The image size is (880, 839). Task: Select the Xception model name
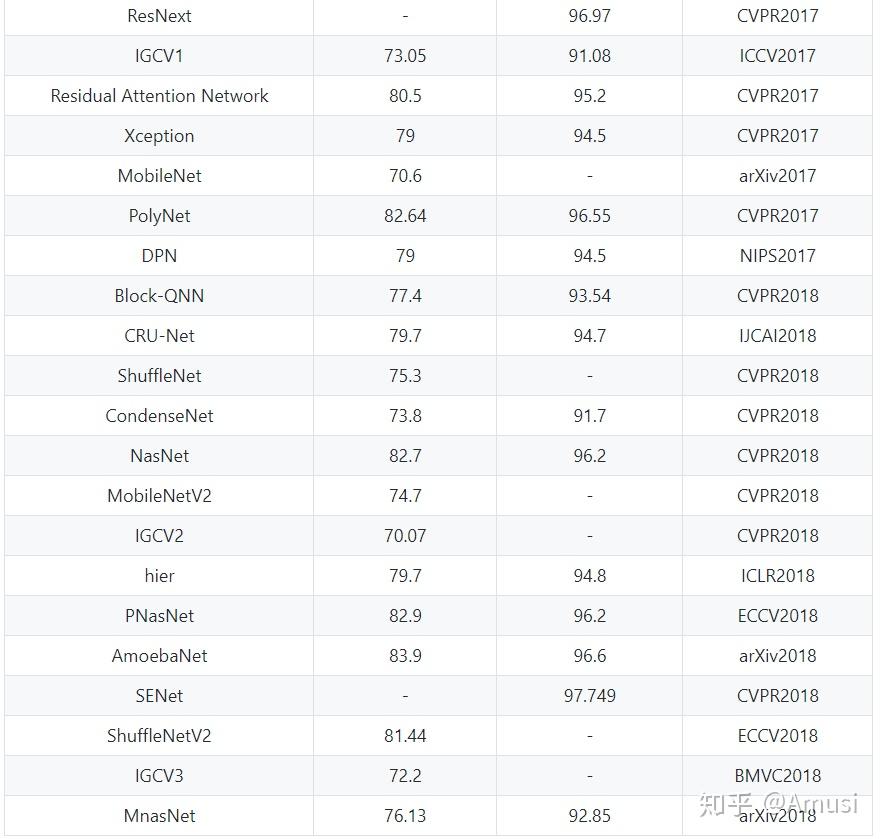coord(159,136)
